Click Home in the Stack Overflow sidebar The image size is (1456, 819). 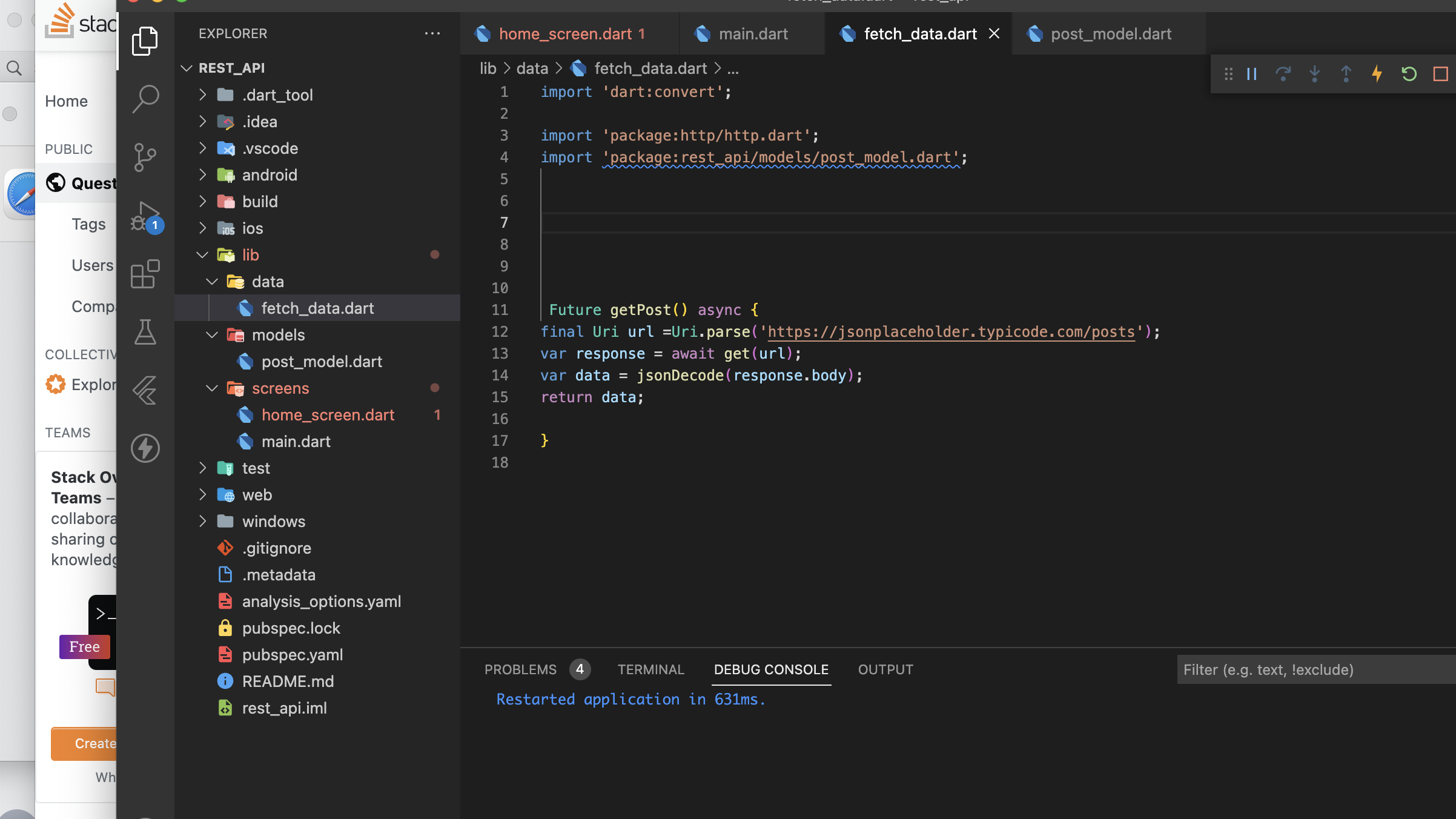[x=66, y=101]
